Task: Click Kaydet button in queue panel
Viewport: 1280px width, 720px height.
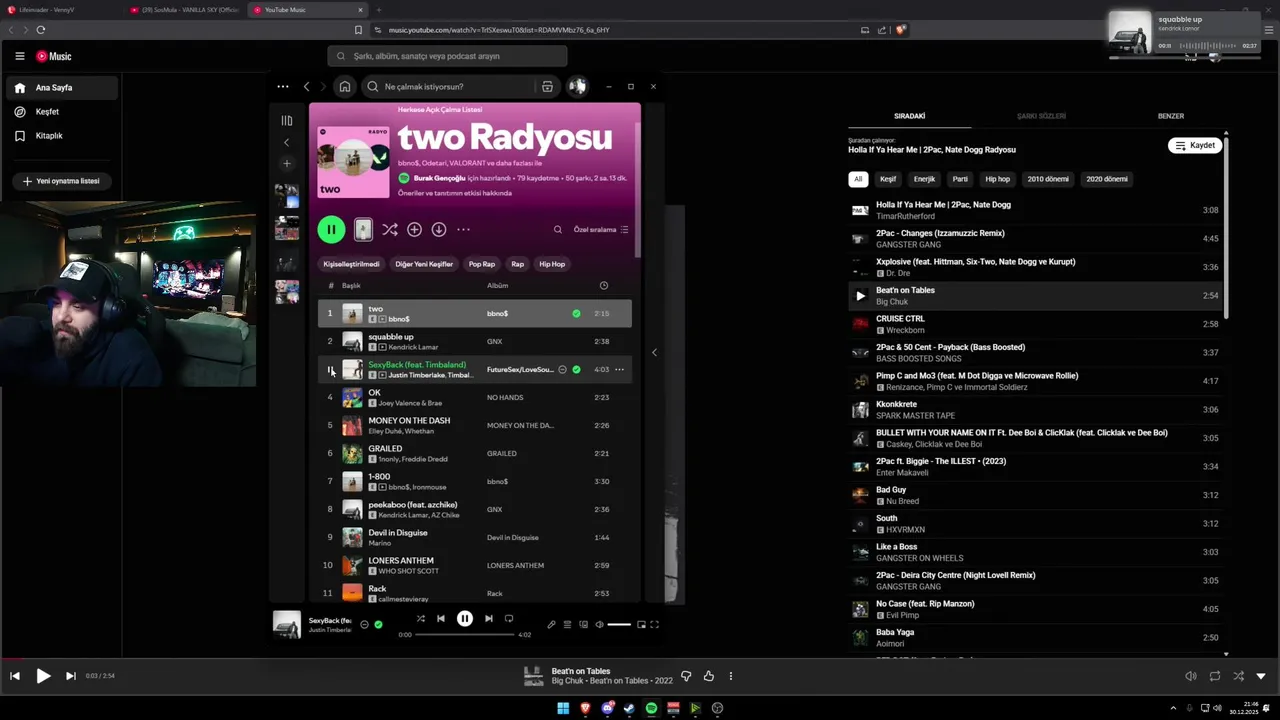Action: click(1195, 146)
